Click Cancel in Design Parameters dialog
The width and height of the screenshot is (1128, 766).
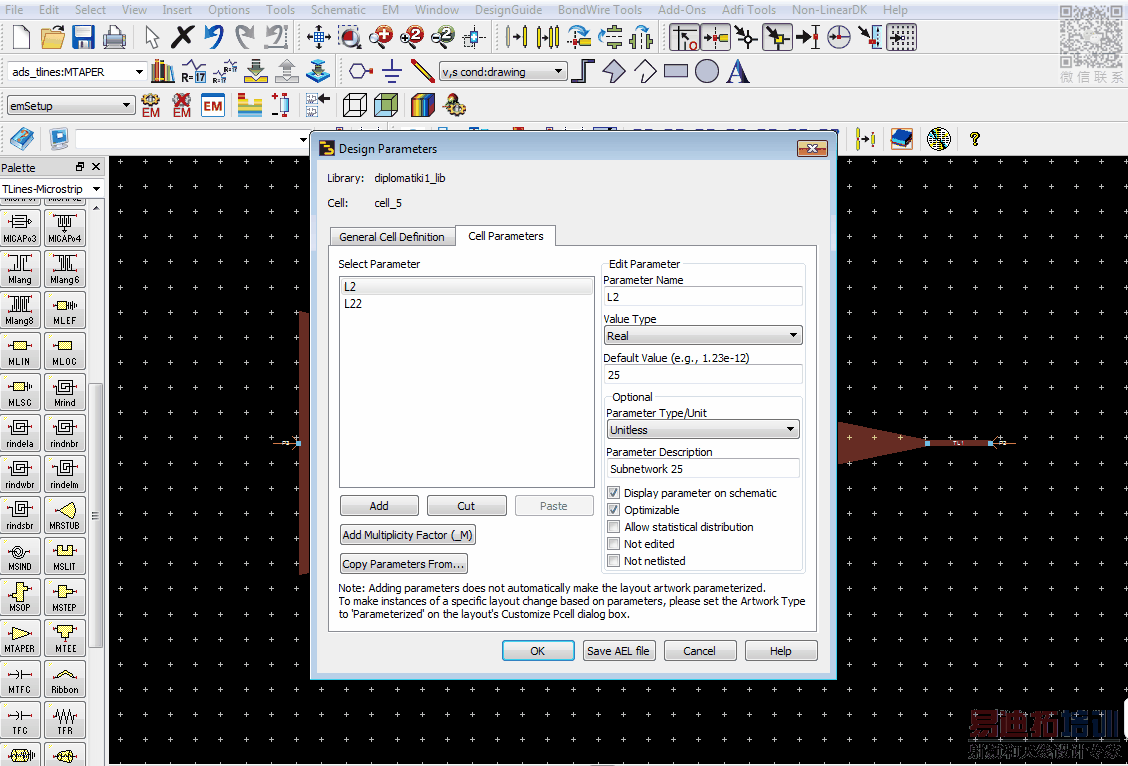700,651
